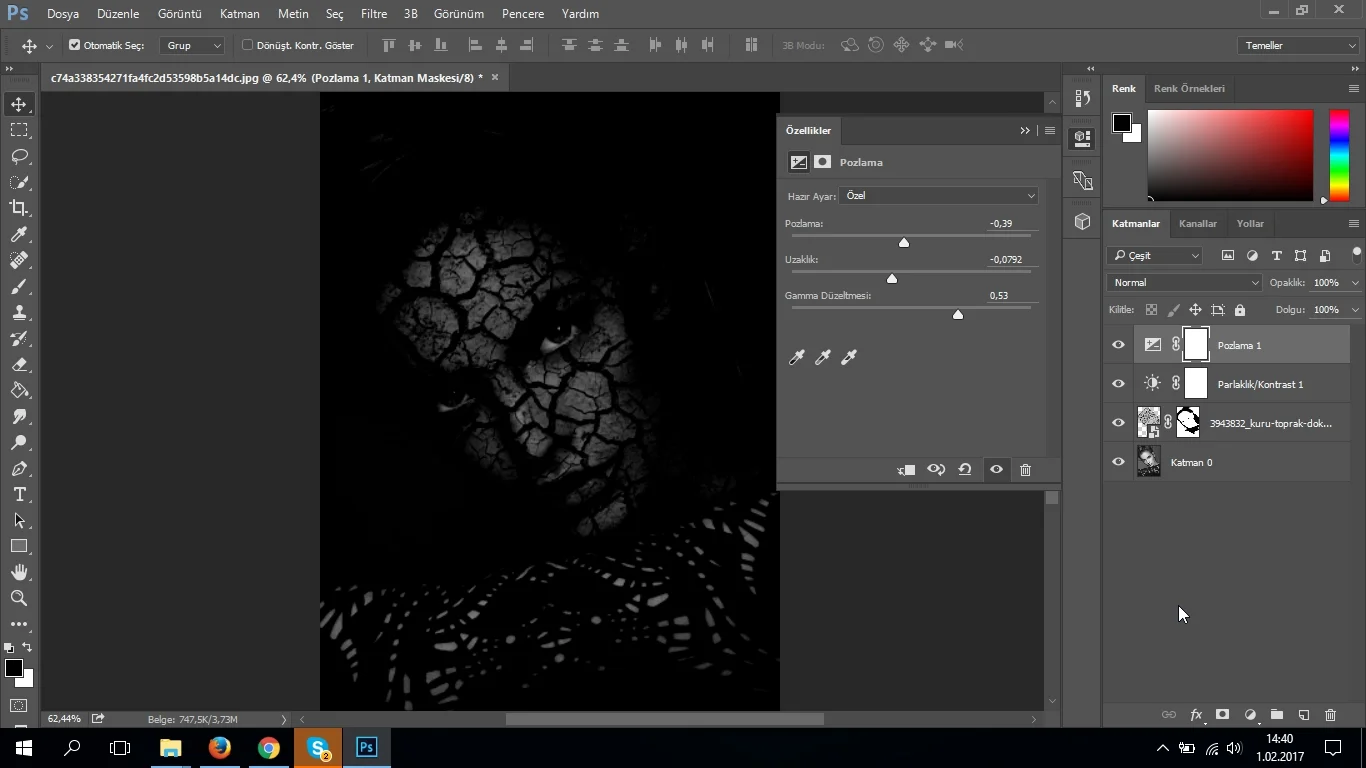Select the Paint Bucket tool
The width and height of the screenshot is (1366, 768).
click(x=19, y=391)
